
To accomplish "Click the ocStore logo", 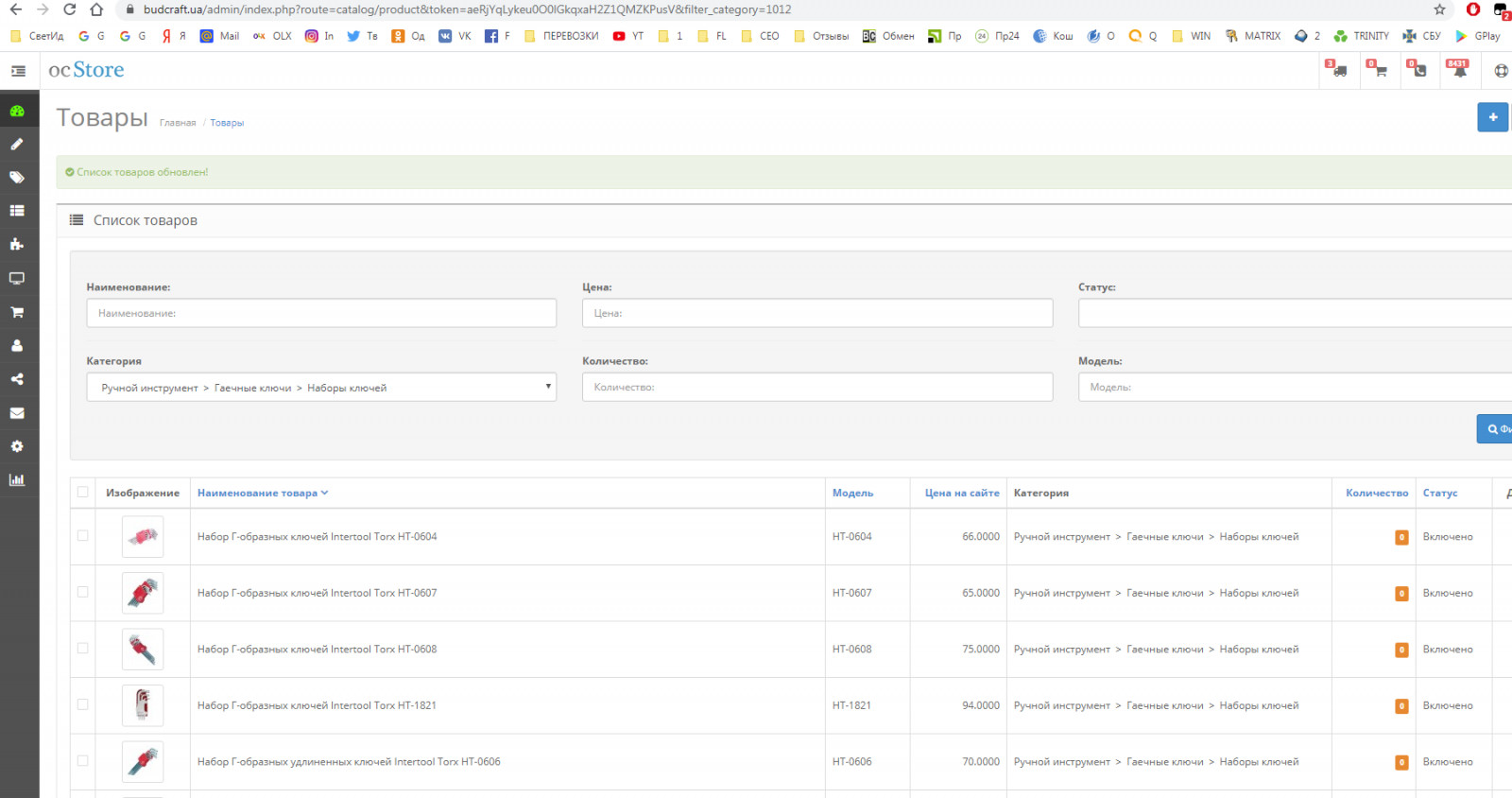I will click(x=86, y=70).
